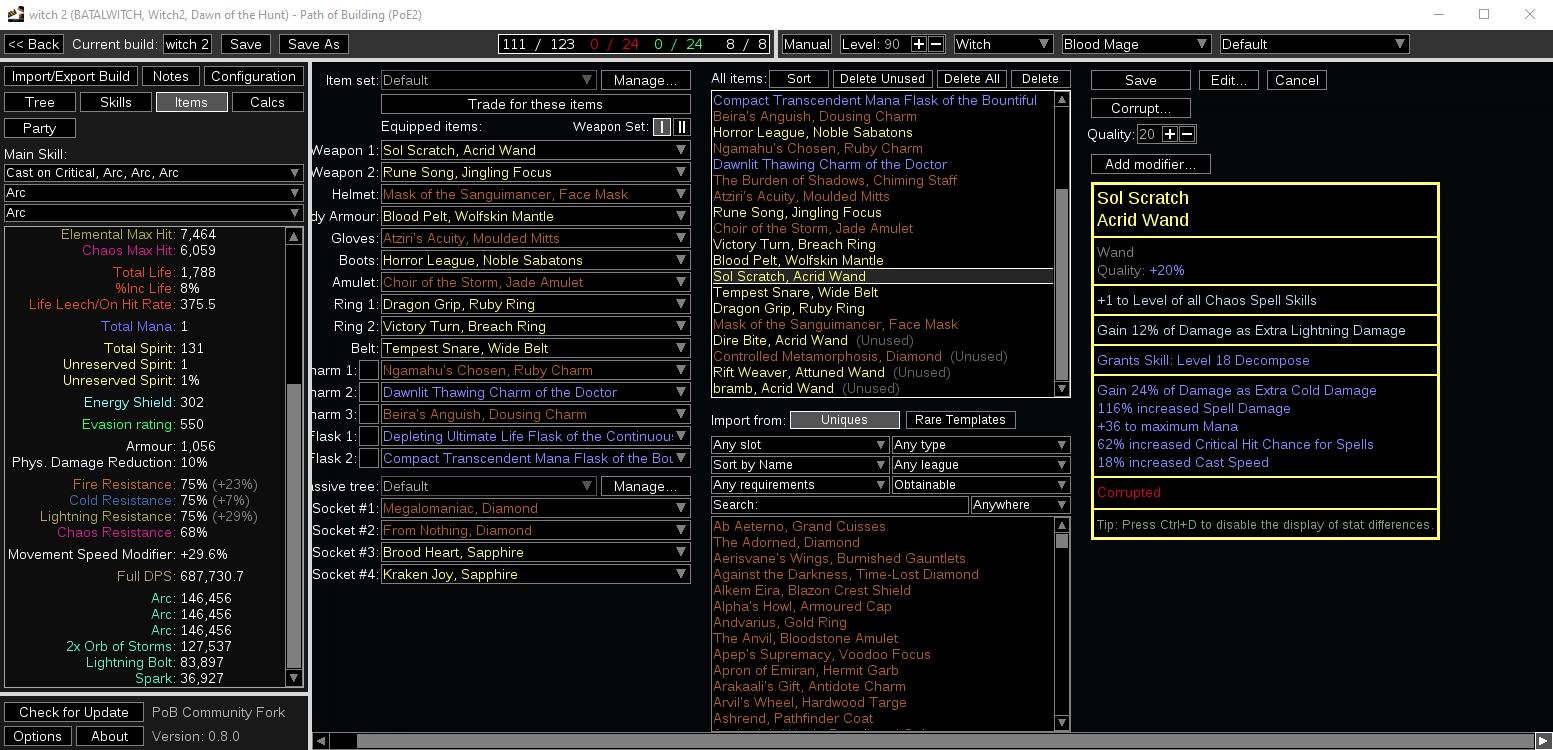1553x750 pixels.
Task: Click the down arrow of the stats list scrollbar
Action: (x=294, y=677)
